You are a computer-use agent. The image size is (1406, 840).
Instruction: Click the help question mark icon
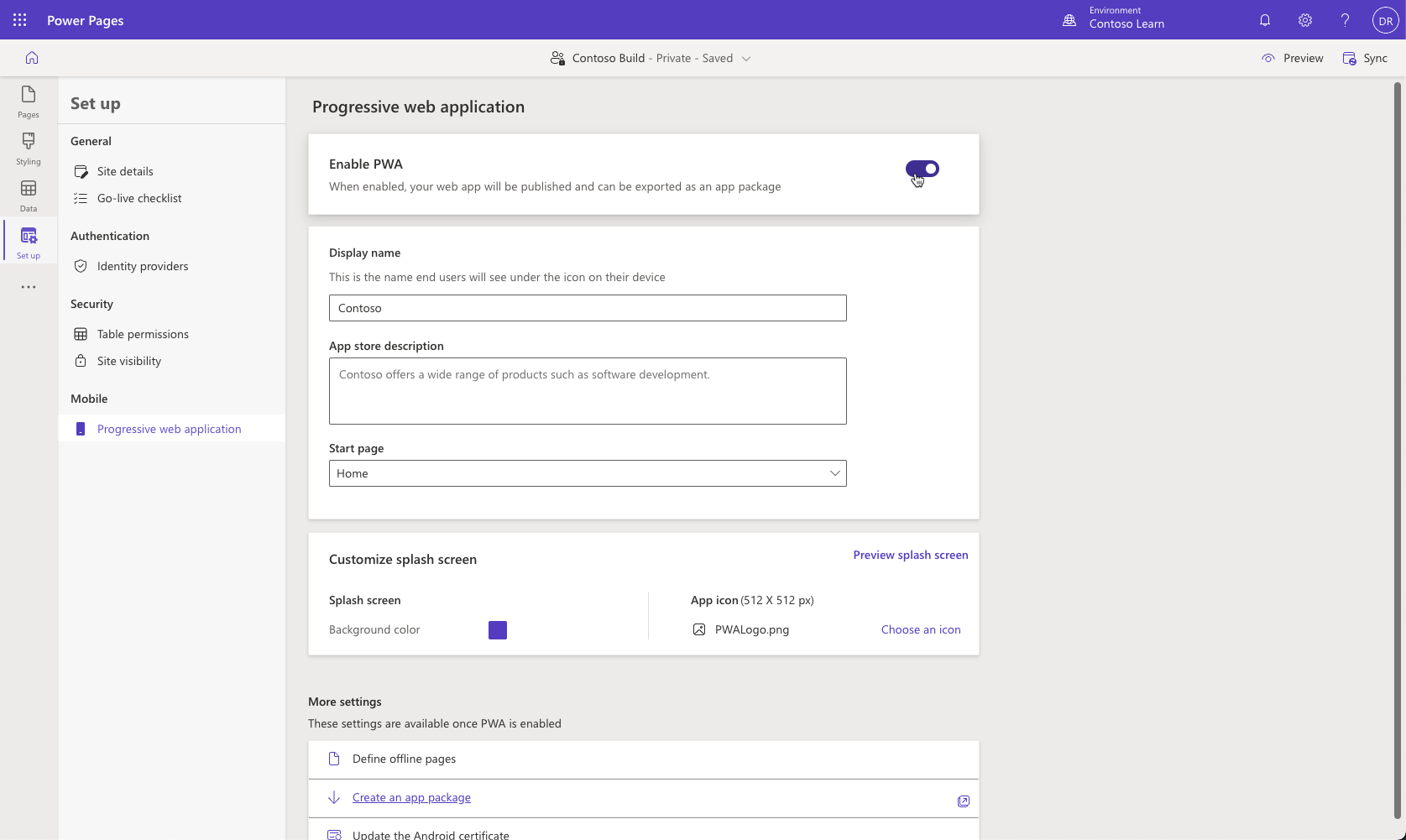[1344, 19]
